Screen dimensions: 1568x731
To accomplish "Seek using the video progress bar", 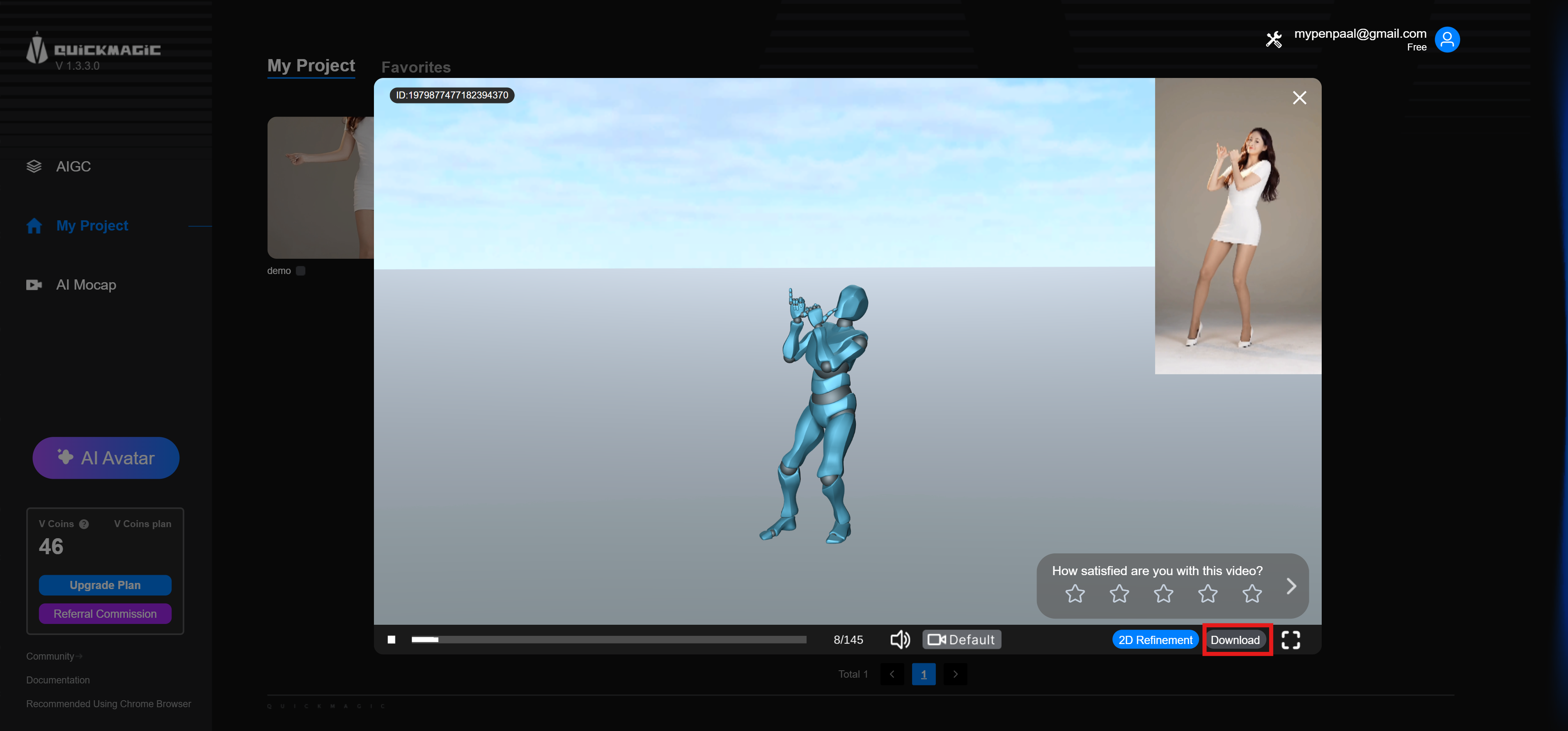I will (x=609, y=639).
